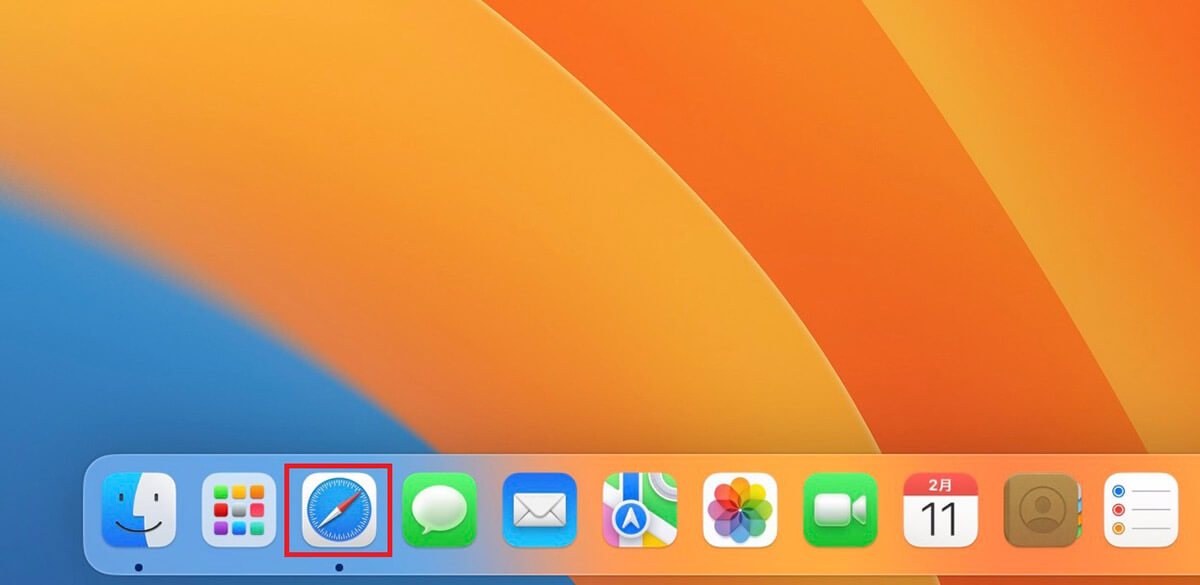This screenshot has height=585, width=1200.
Task: Start FaceTime from the Dock
Action: 840,510
